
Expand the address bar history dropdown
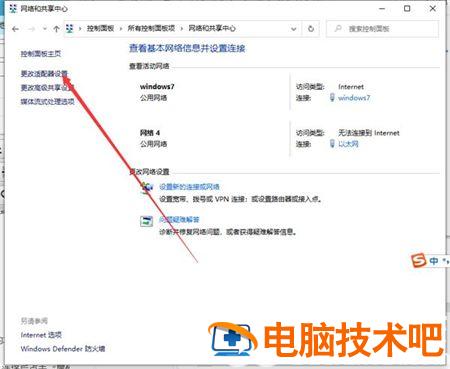click(x=294, y=29)
